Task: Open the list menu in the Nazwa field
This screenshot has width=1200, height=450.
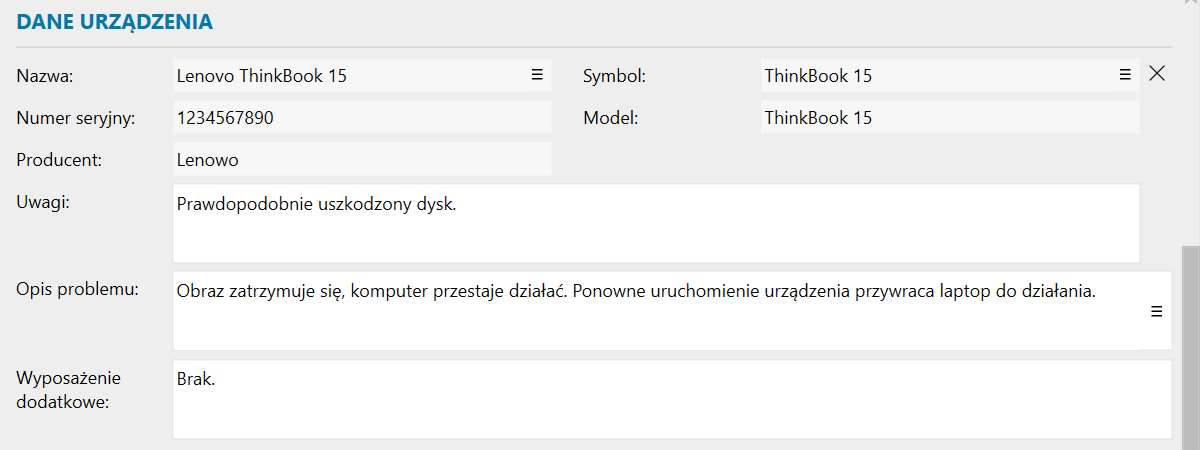Action: pyautogui.click(x=537, y=74)
